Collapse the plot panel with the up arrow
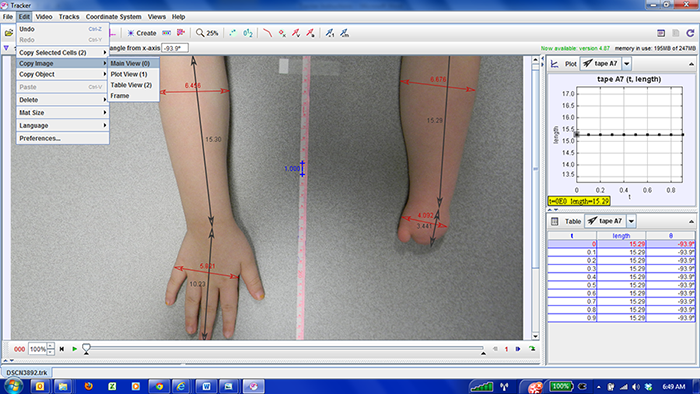The image size is (700, 394). pos(691,64)
